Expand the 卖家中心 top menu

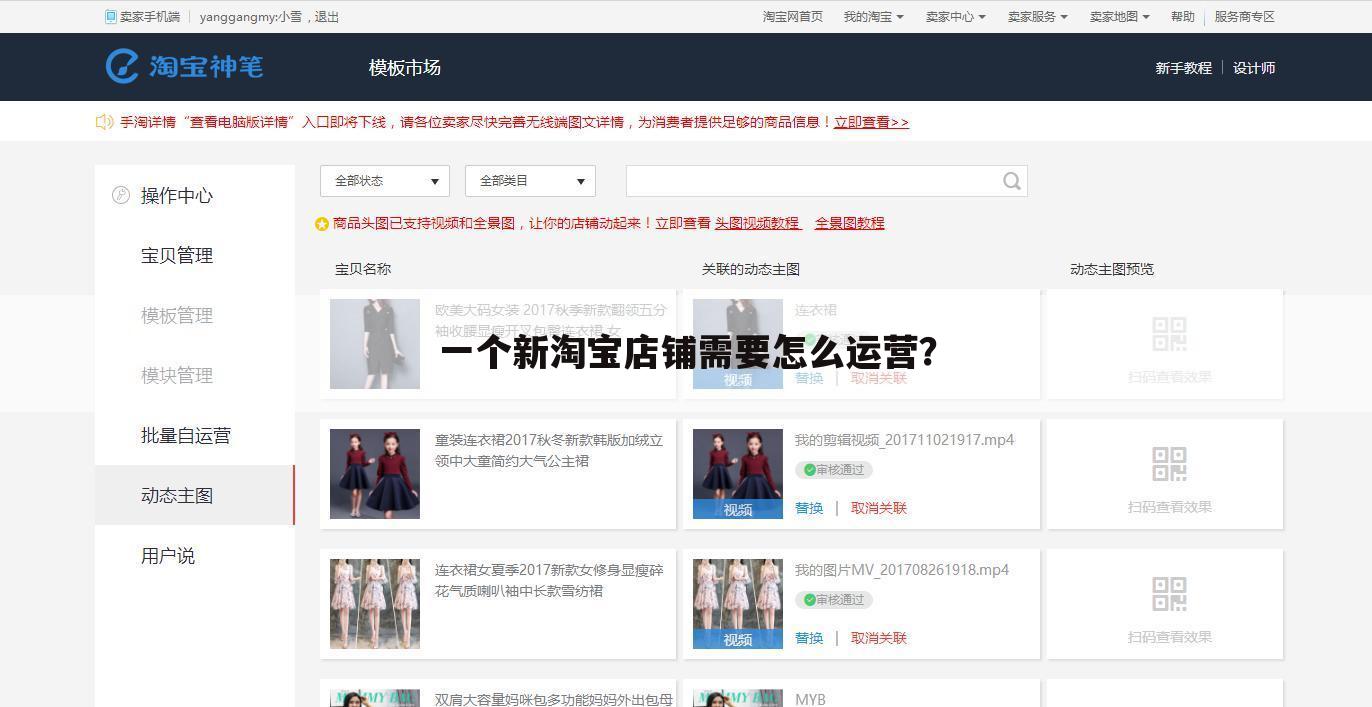point(955,17)
